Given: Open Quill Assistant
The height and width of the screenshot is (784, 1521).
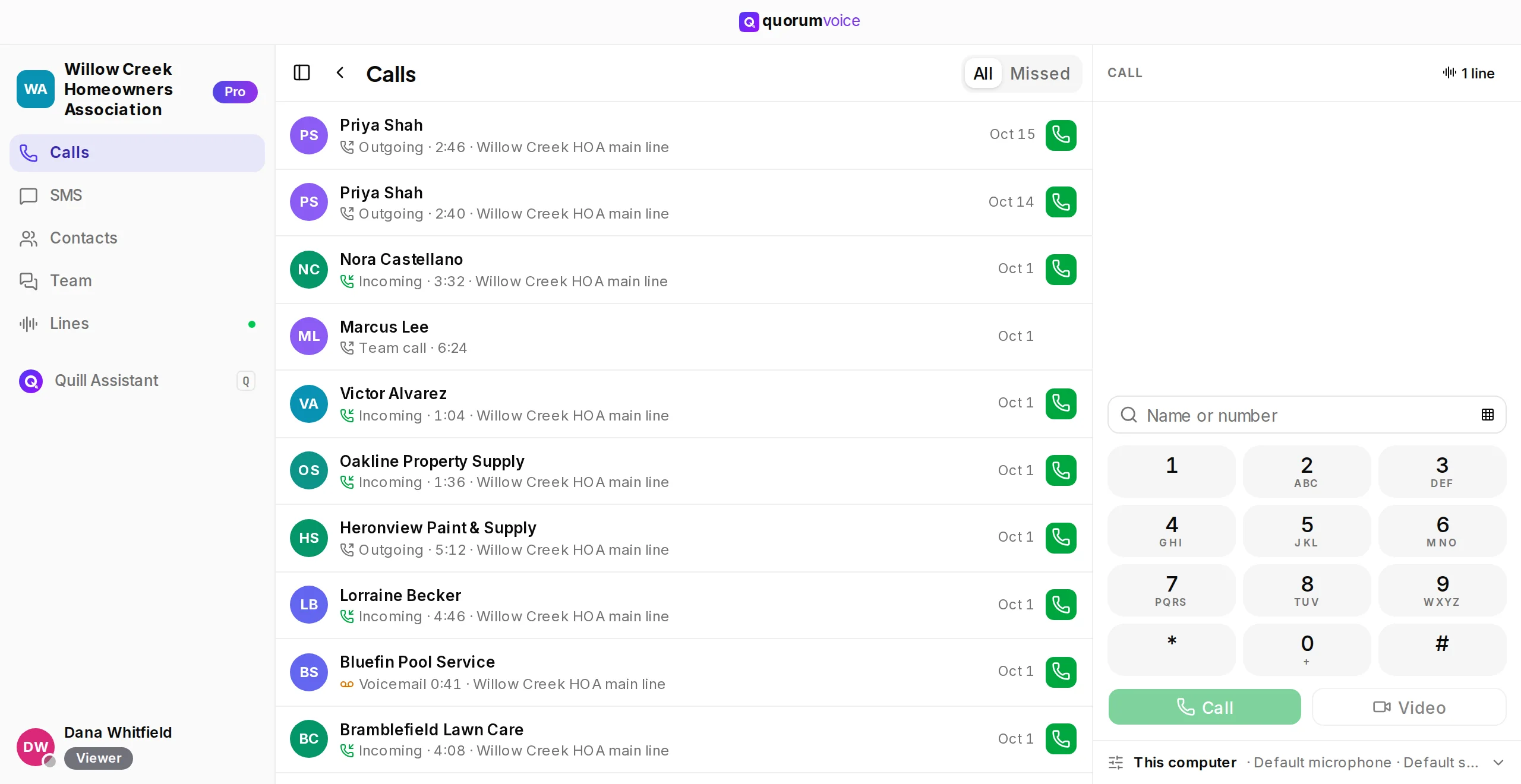Looking at the screenshot, I should pos(137,381).
